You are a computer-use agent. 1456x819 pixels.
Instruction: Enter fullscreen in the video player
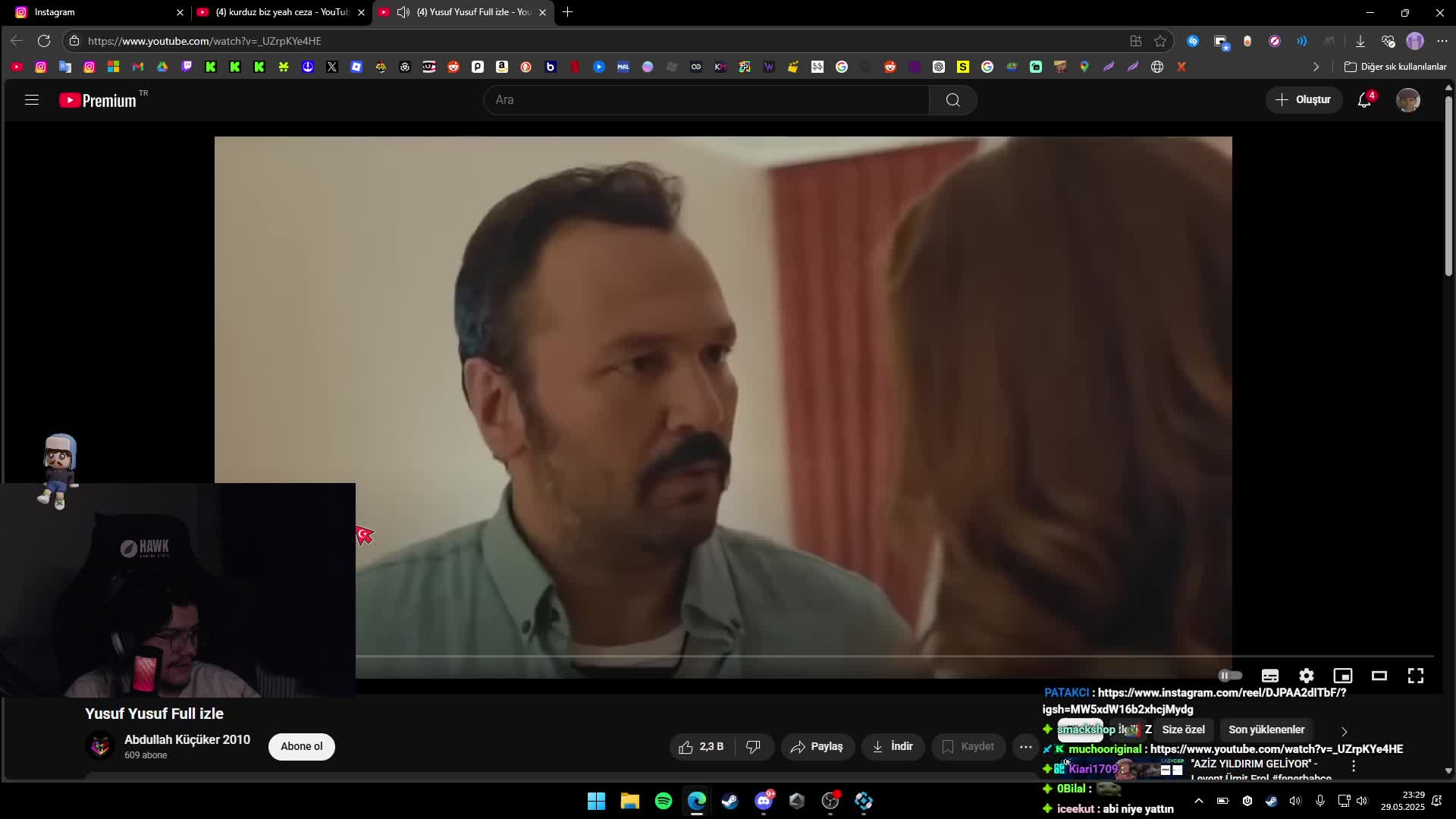tap(1415, 676)
